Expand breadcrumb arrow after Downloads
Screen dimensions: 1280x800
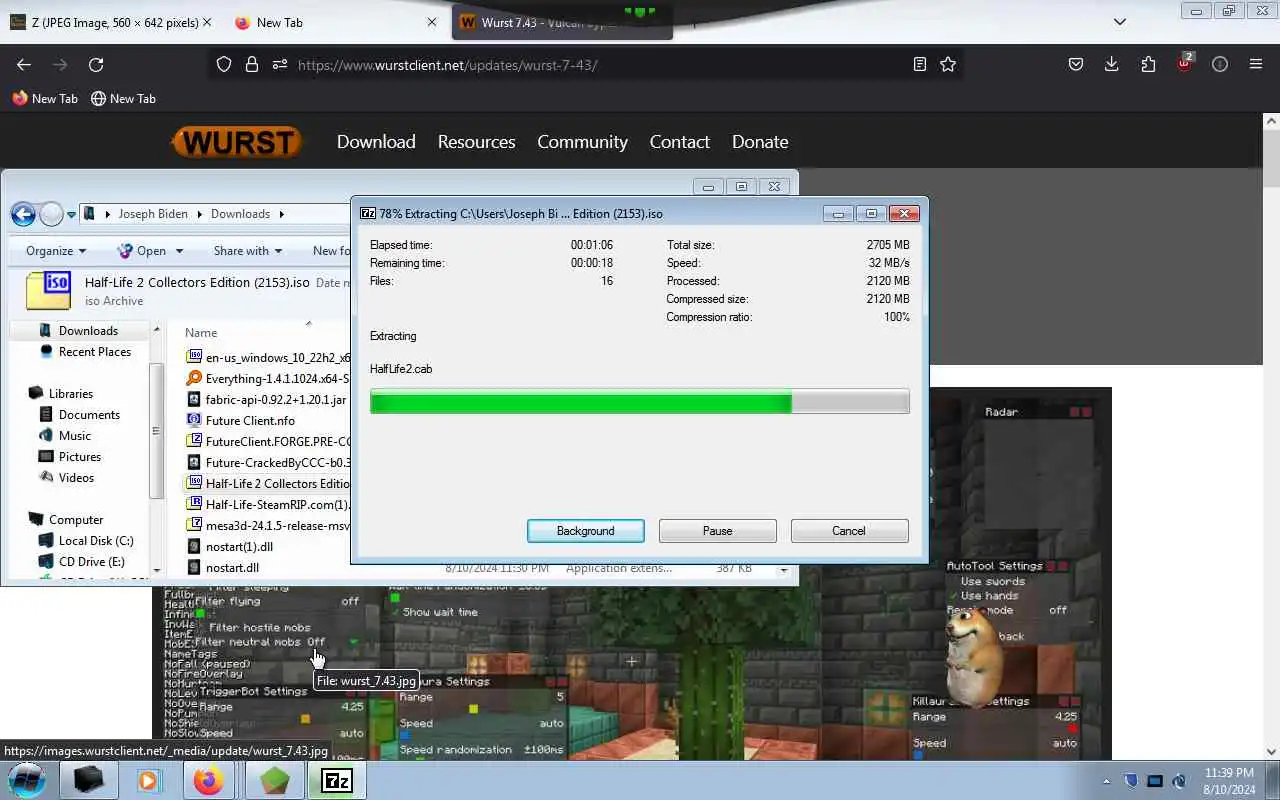pyautogui.click(x=281, y=214)
